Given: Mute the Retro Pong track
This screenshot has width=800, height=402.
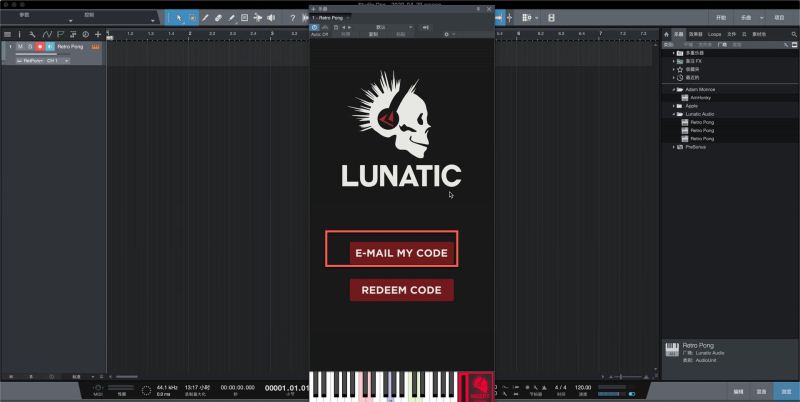Looking at the screenshot, I should (x=20, y=47).
